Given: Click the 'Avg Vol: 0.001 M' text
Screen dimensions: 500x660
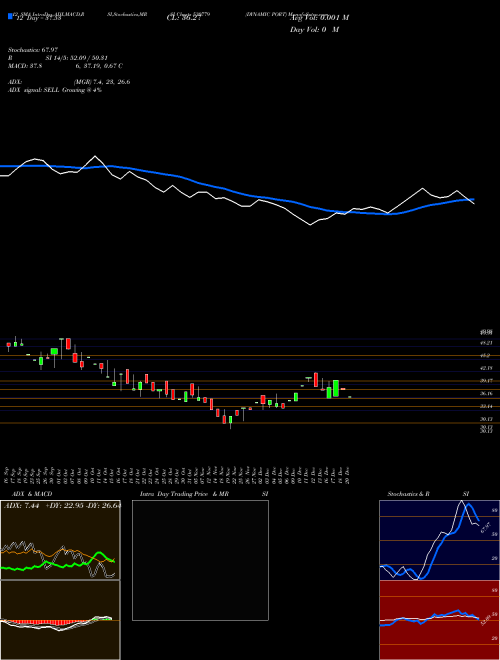Looking at the screenshot, I should tap(319, 18).
